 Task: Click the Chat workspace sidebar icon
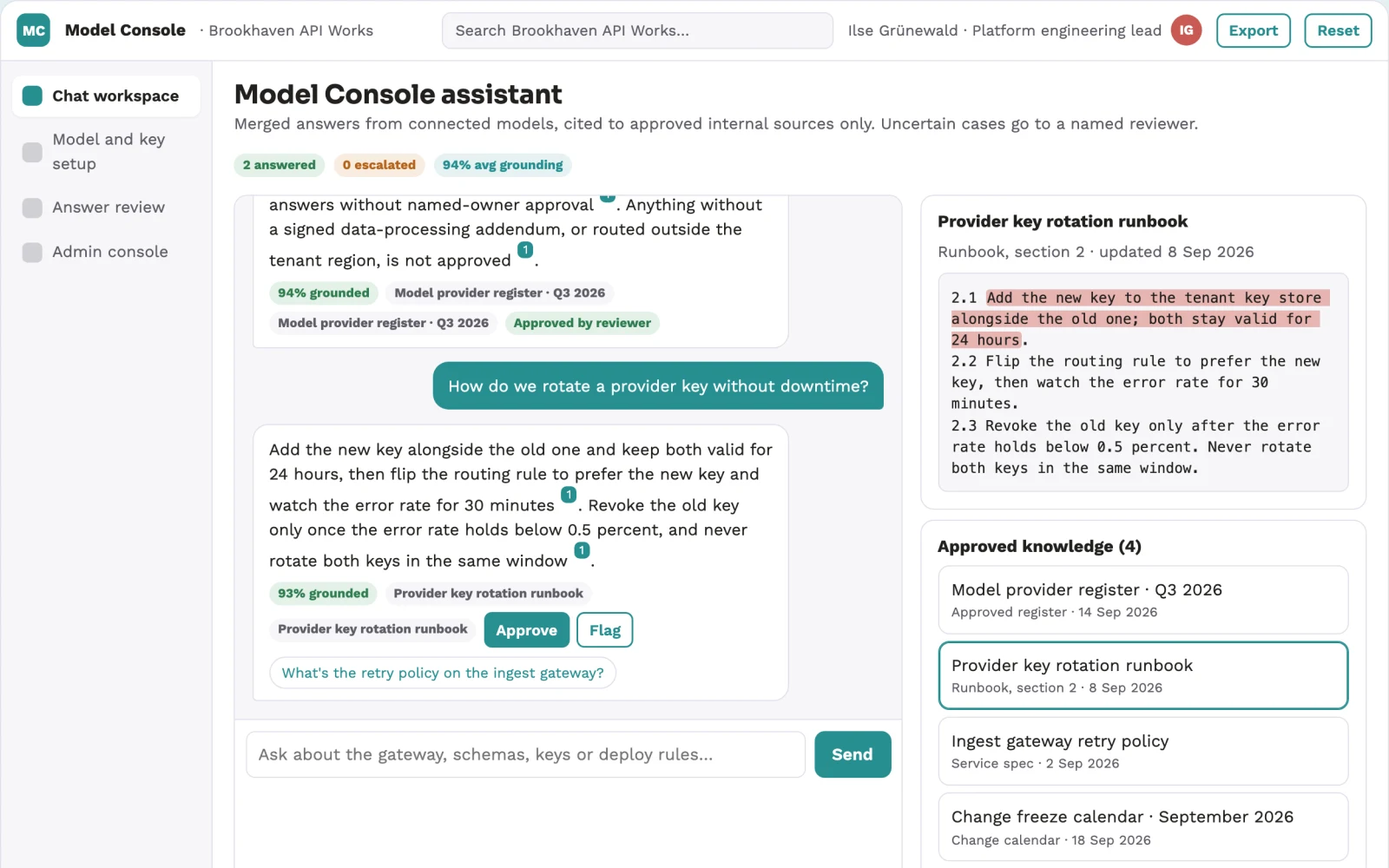pos(32,95)
